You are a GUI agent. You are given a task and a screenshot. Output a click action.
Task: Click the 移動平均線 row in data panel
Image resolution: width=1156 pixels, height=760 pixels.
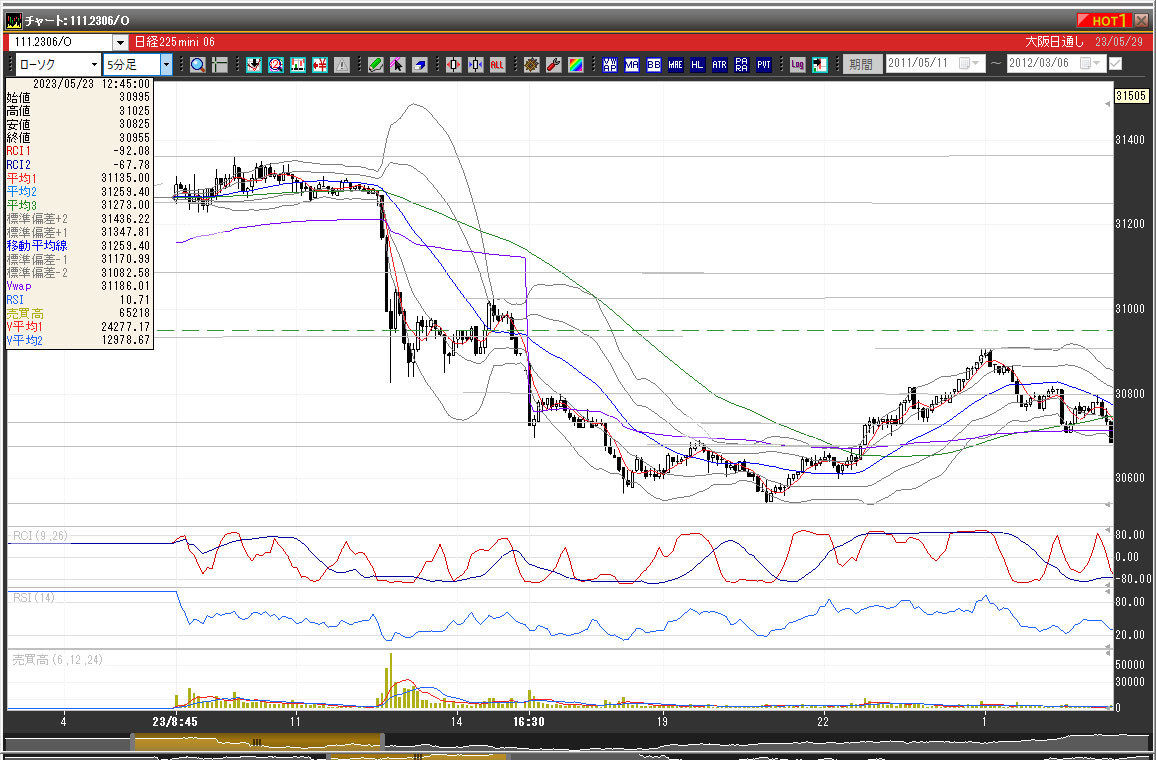[x=78, y=245]
